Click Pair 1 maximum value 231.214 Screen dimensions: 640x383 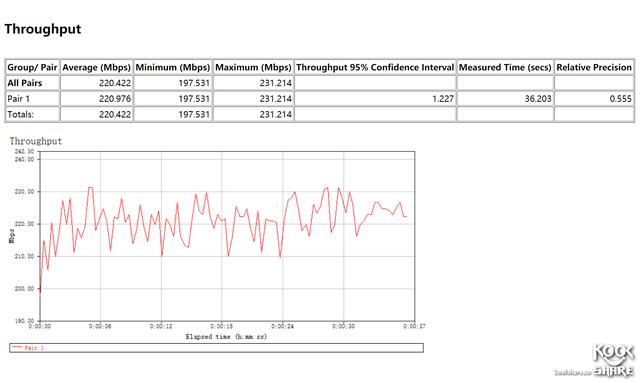tap(276, 98)
